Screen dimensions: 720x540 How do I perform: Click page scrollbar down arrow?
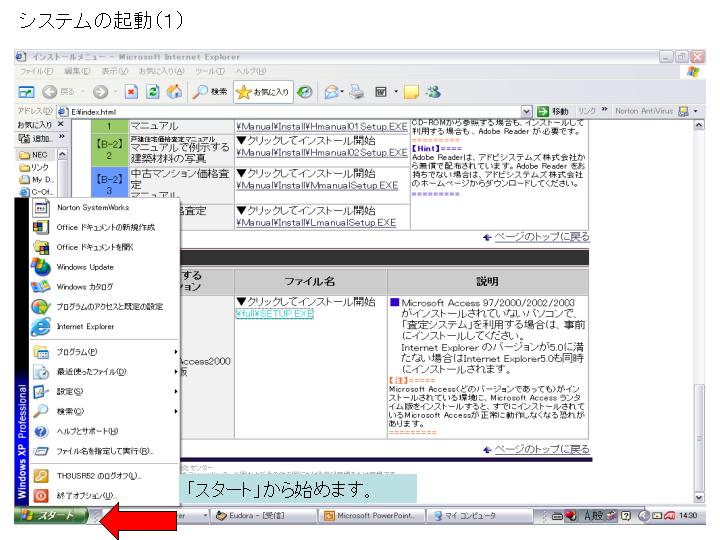pos(699,498)
